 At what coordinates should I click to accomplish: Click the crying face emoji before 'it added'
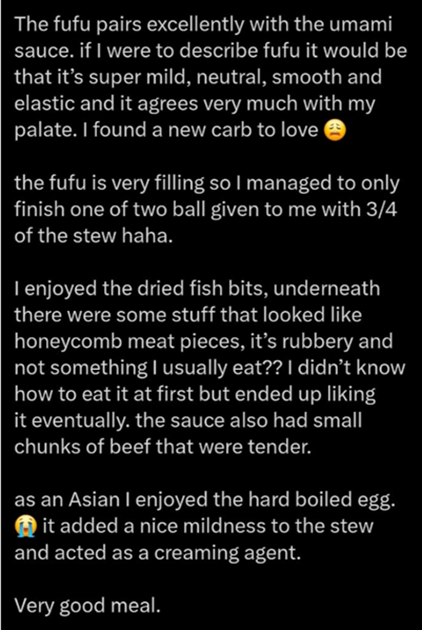(26, 527)
